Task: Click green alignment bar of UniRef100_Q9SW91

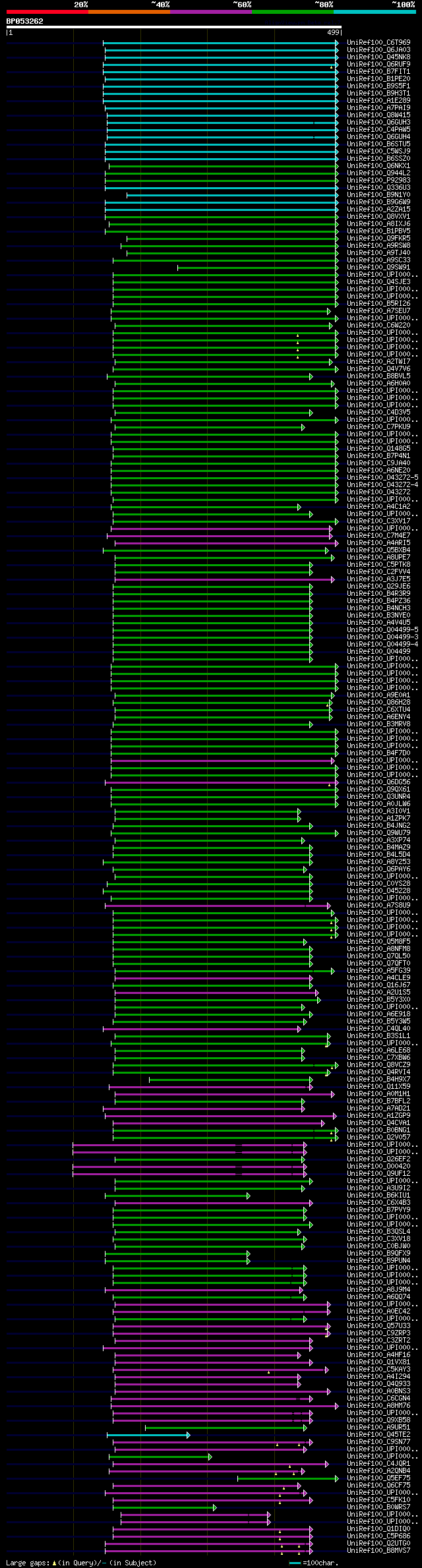Action: point(258,268)
